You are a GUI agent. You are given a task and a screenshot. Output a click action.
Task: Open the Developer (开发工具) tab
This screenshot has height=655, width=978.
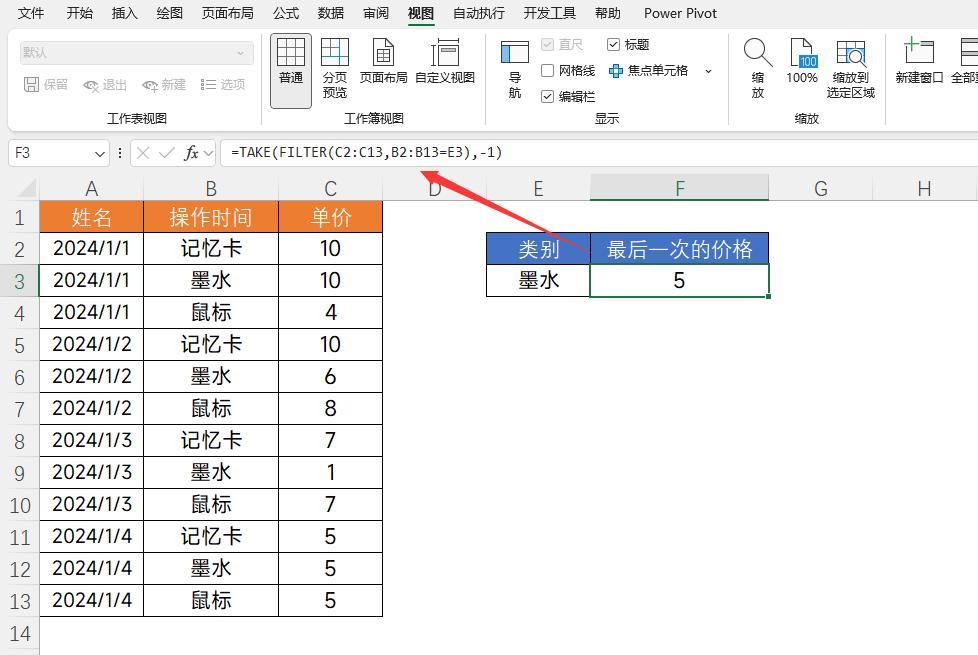(x=550, y=13)
